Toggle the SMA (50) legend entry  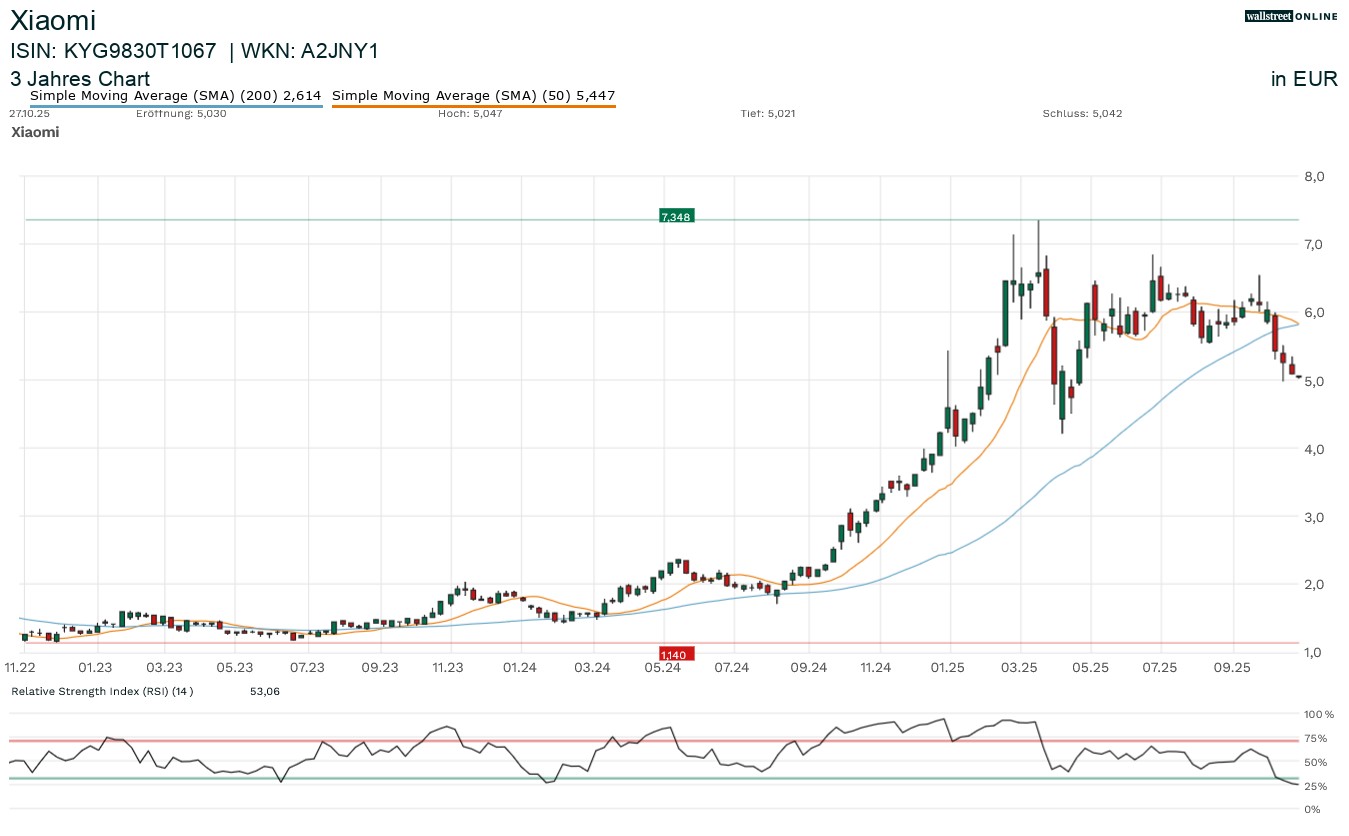(x=473, y=95)
